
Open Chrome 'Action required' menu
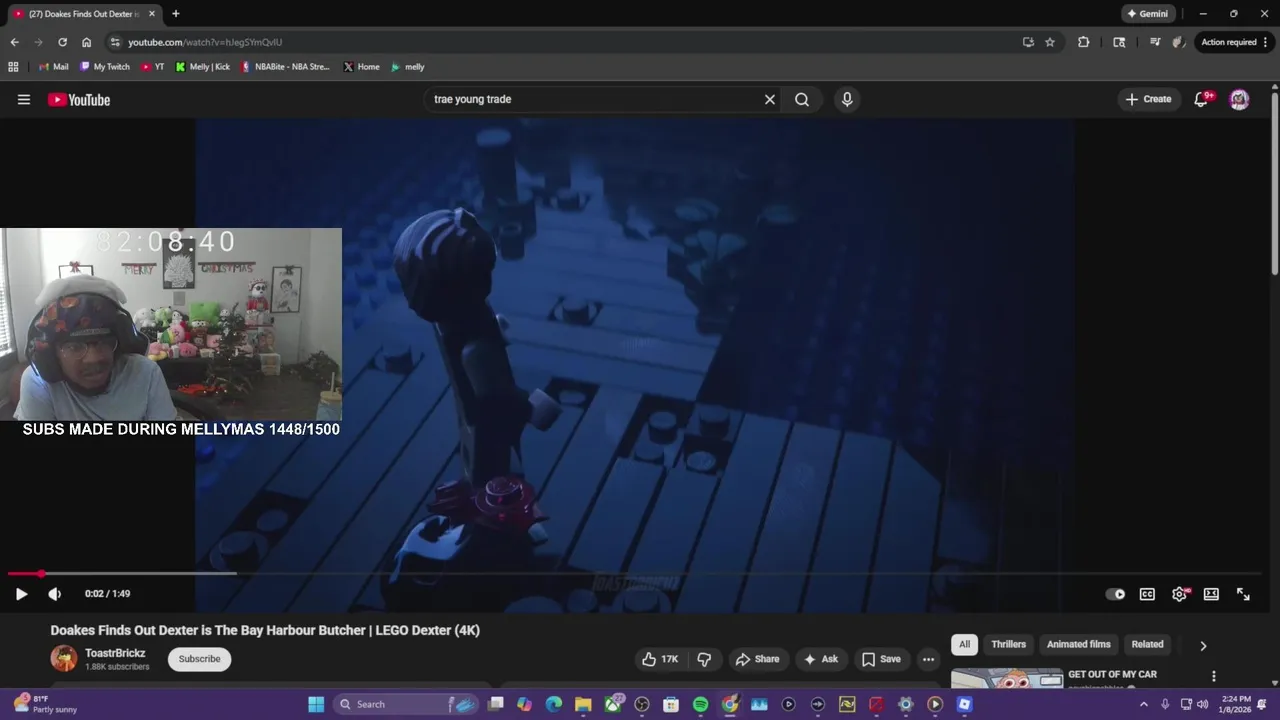(x=1233, y=42)
